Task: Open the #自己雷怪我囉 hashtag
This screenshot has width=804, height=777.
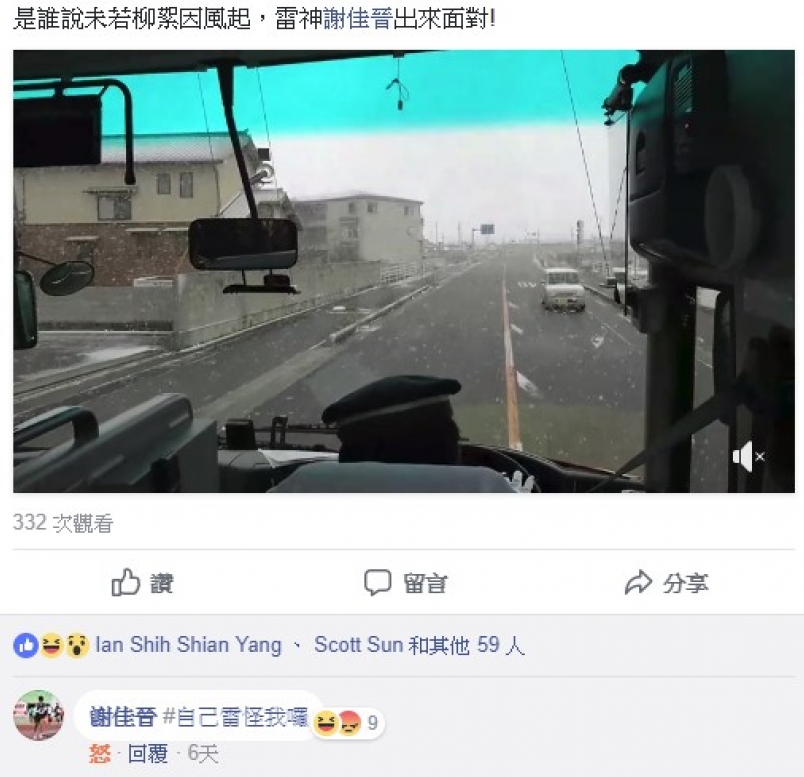Action: point(236,717)
